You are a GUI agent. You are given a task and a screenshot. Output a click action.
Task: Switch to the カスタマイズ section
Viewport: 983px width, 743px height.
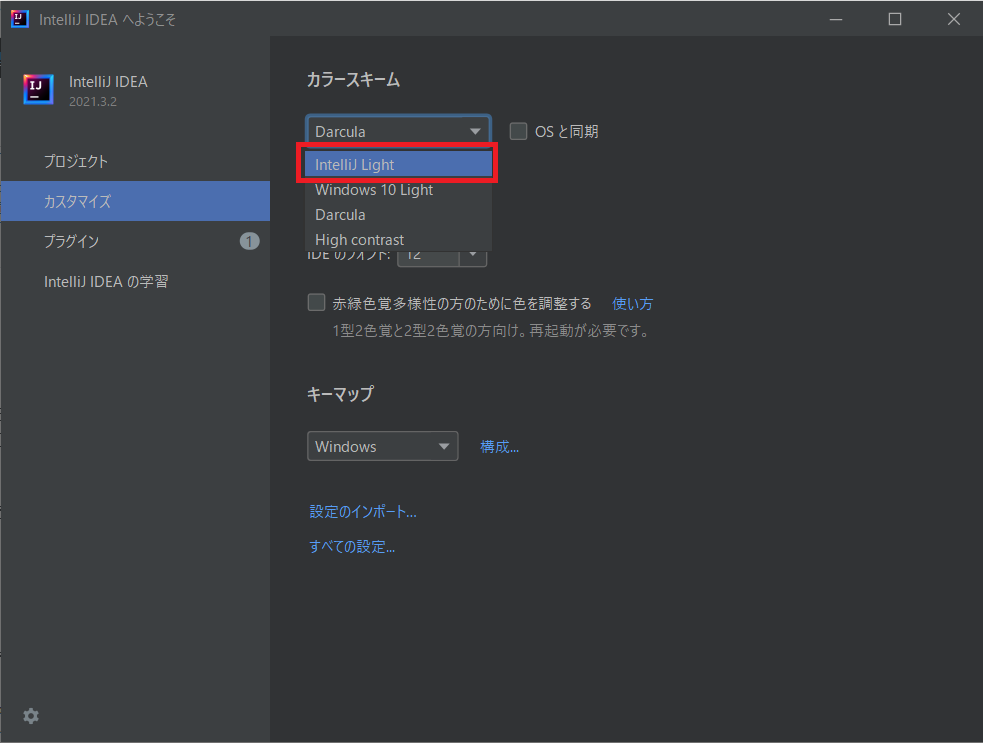coord(135,201)
